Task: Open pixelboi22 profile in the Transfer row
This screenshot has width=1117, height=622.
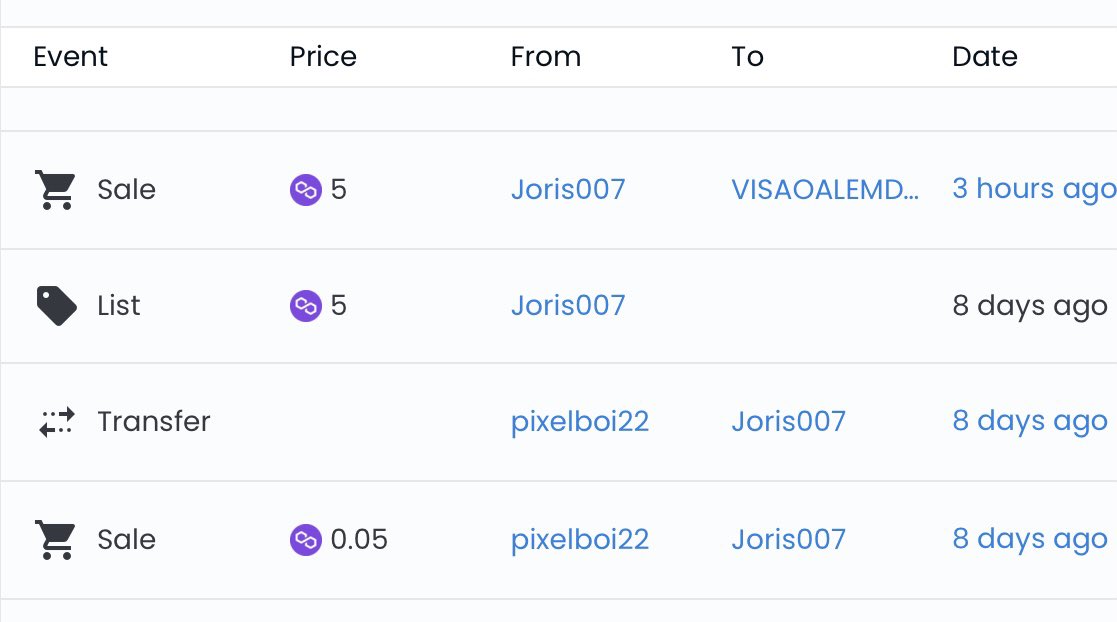Action: point(580,422)
